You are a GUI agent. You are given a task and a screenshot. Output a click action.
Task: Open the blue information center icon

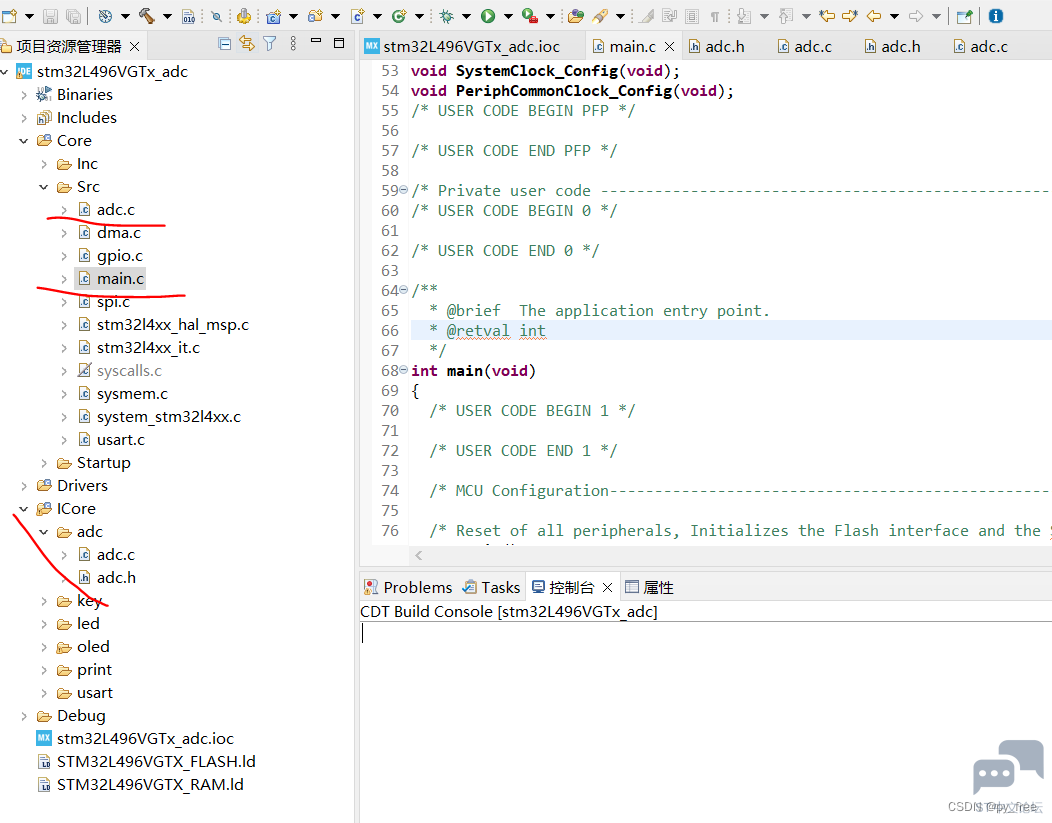click(996, 15)
